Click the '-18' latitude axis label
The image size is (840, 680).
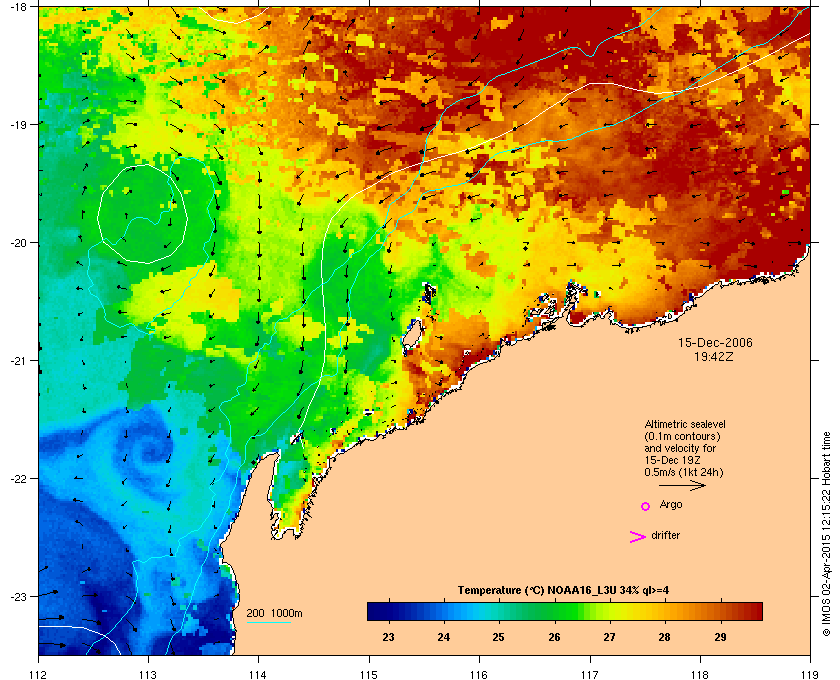click(x=18, y=6)
